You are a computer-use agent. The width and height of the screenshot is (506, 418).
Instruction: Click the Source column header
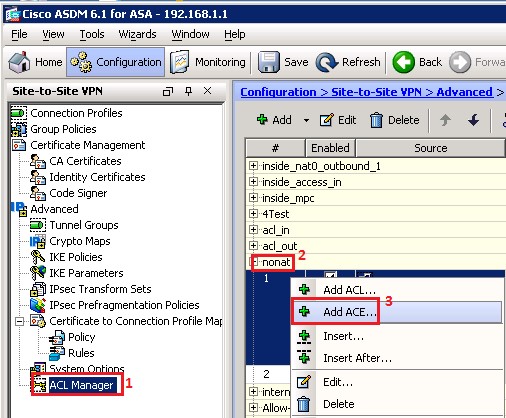(x=431, y=148)
